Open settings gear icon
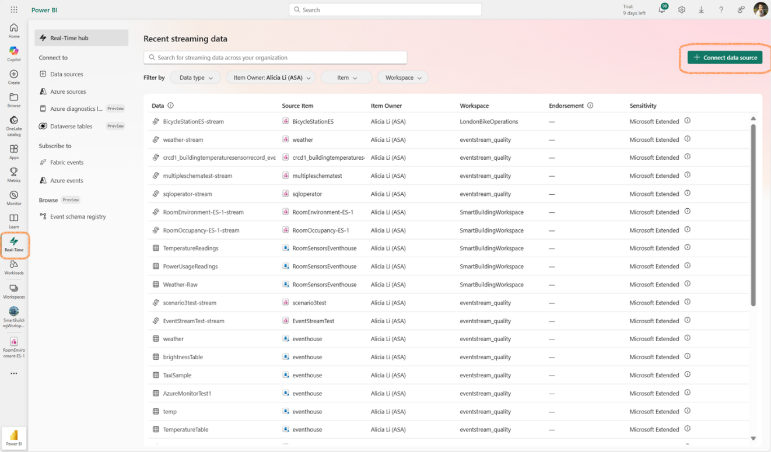This screenshot has height=452, width=771. pos(682,10)
